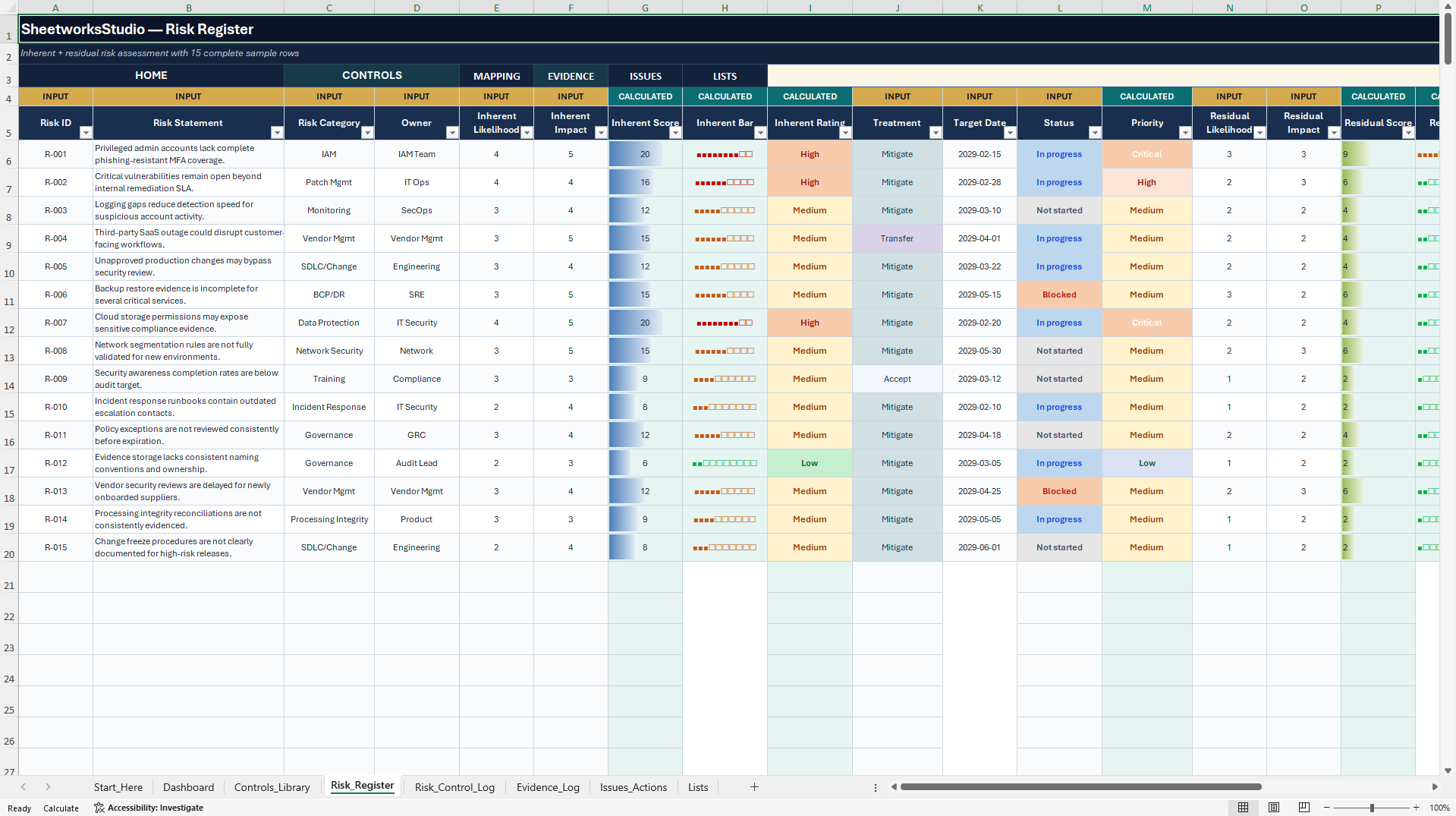Open the Dashboard sheet tab
The width and height of the screenshot is (1456, 816).
(188, 787)
